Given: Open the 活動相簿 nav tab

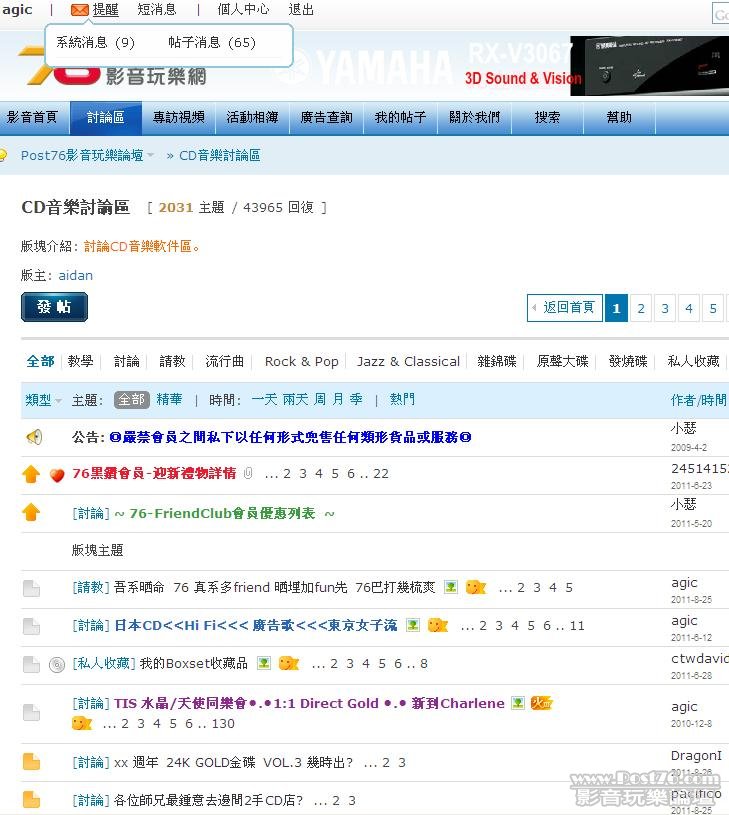Looking at the screenshot, I should [x=253, y=117].
